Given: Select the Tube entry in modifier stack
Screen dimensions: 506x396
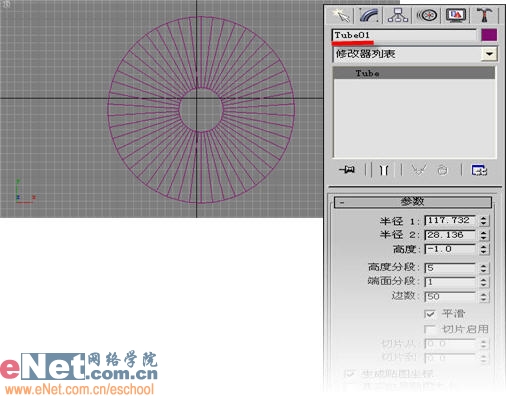Looking at the screenshot, I should coord(414,73).
